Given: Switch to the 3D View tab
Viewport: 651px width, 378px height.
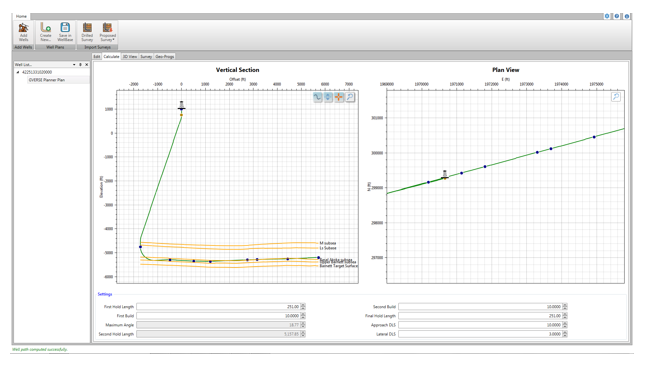Looking at the screenshot, I should [x=130, y=56].
